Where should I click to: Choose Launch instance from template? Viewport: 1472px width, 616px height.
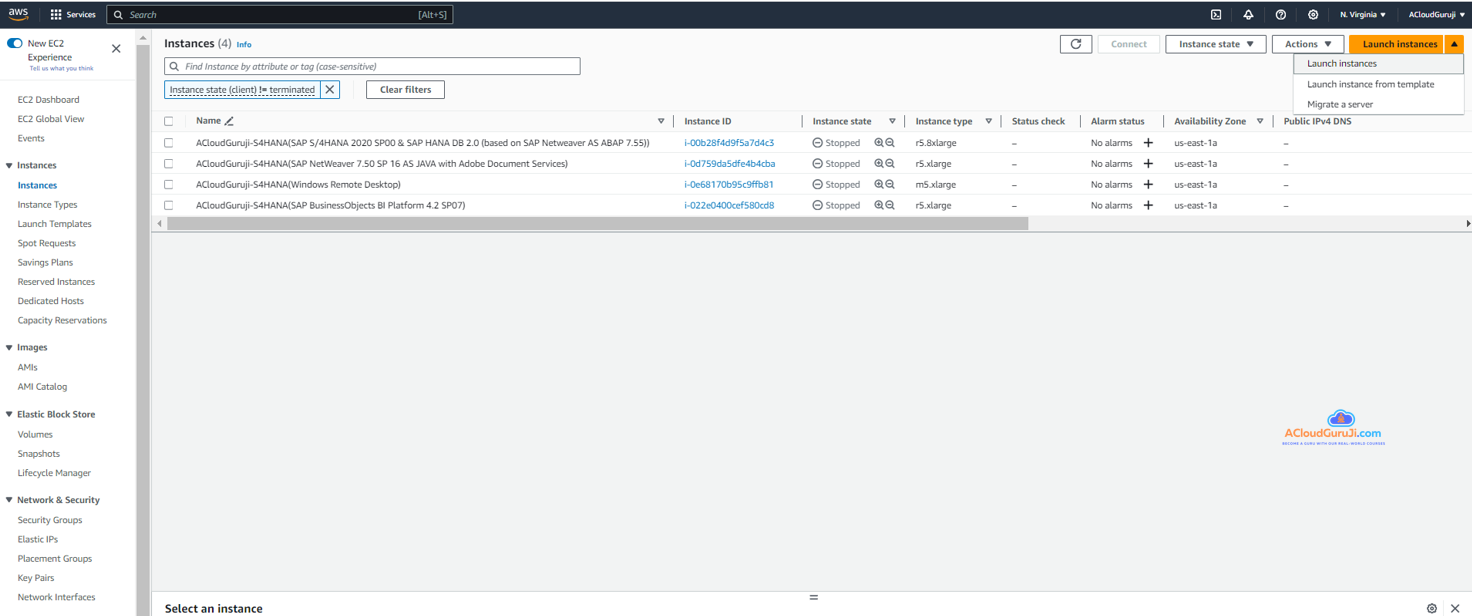(1370, 84)
